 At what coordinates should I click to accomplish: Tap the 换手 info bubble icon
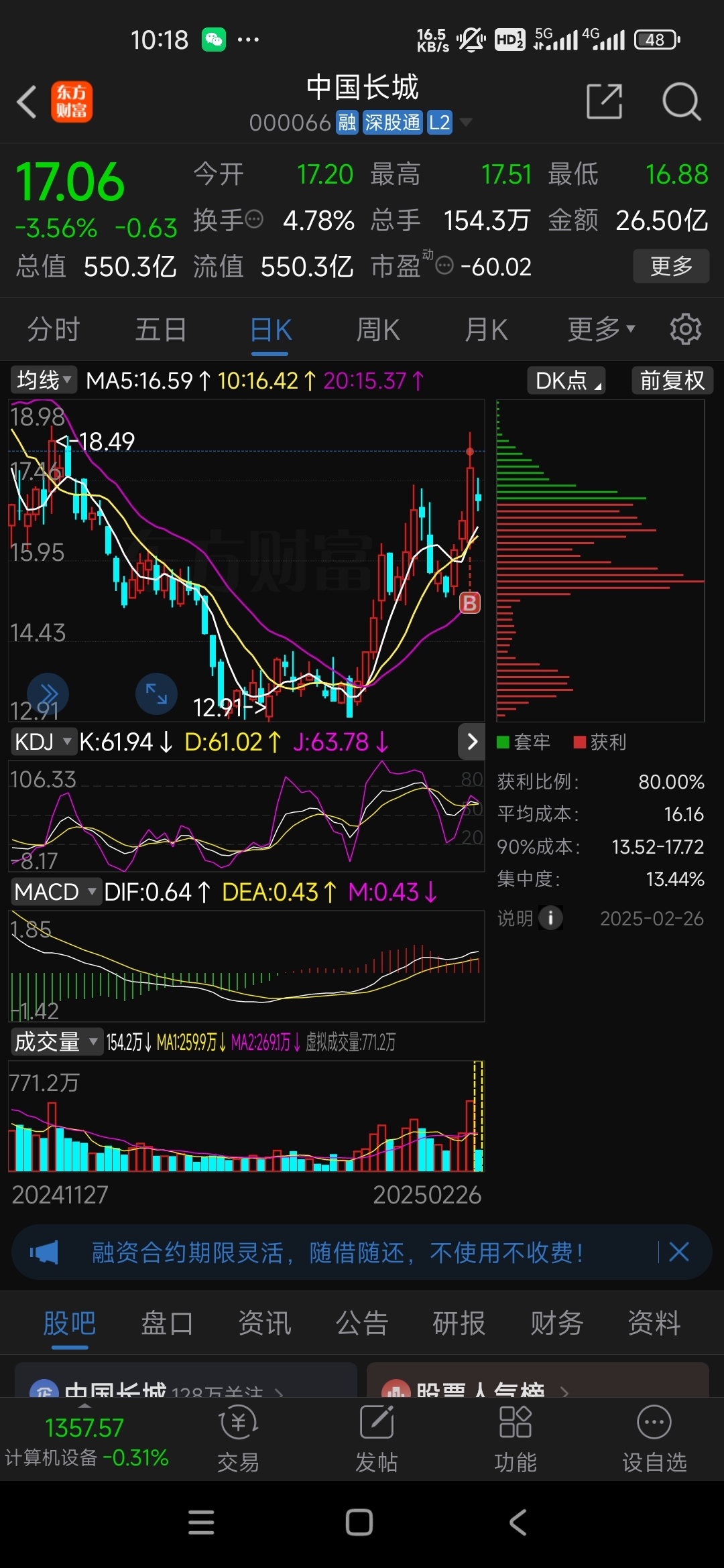254,218
